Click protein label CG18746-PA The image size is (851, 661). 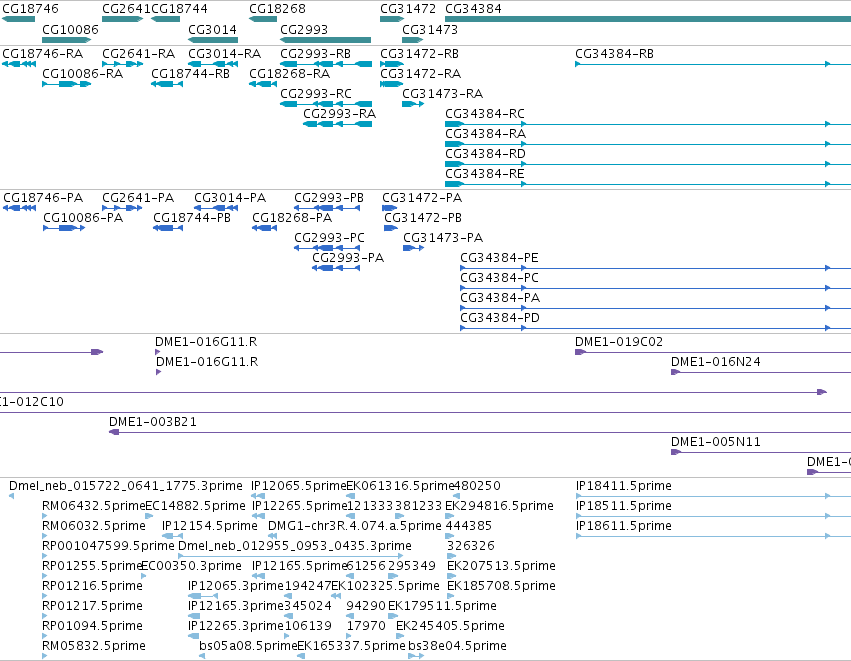pyautogui.click(x=43, y=198)
